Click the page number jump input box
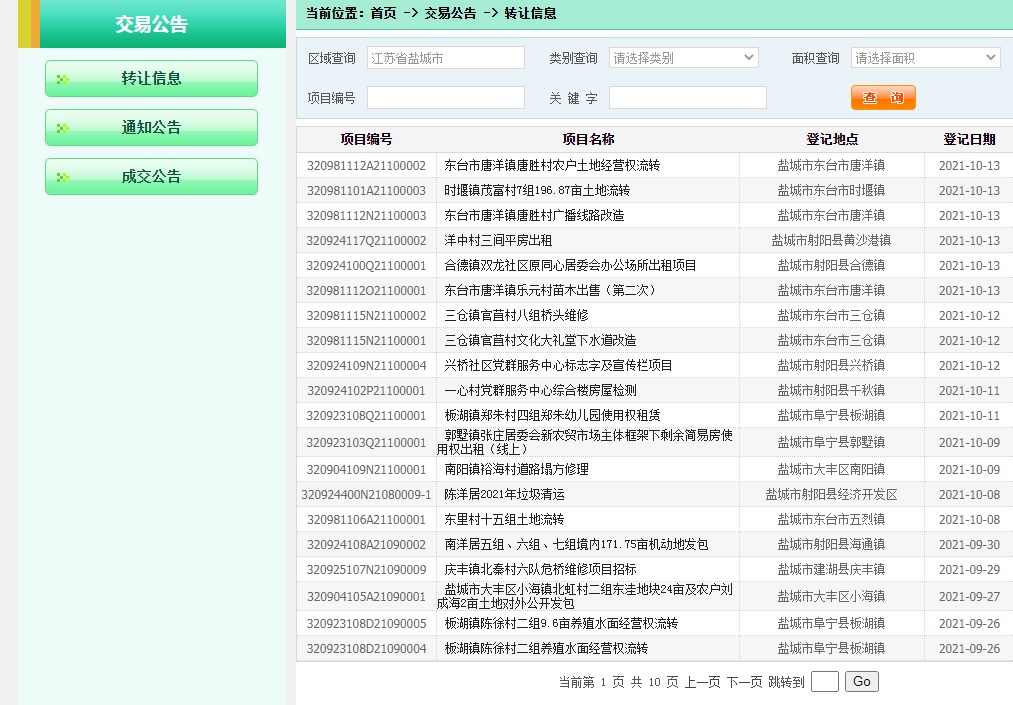Image resolution: width=1013 pixels, height=705 pixels. click(824, 682)
